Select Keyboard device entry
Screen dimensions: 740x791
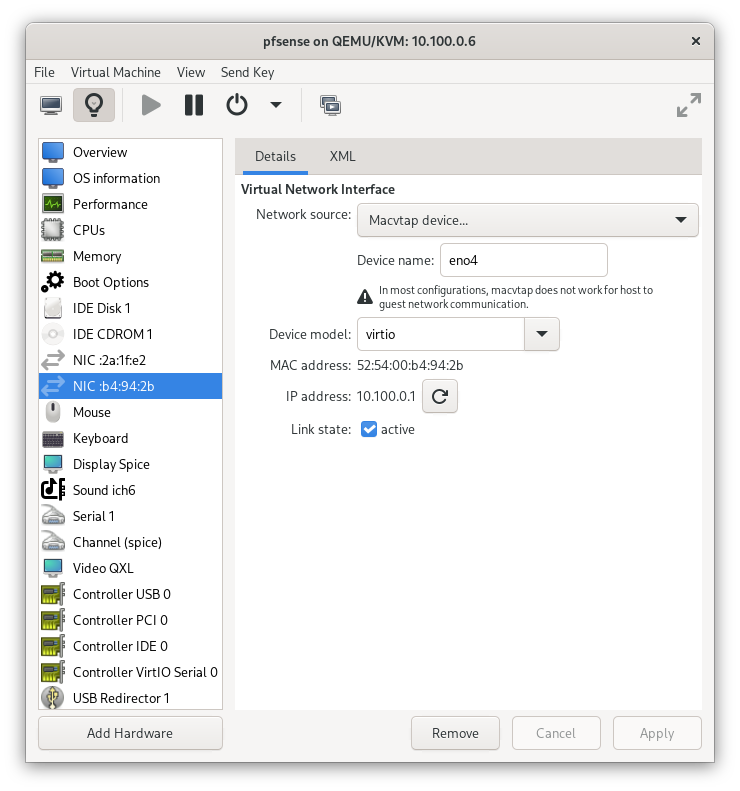131,438
